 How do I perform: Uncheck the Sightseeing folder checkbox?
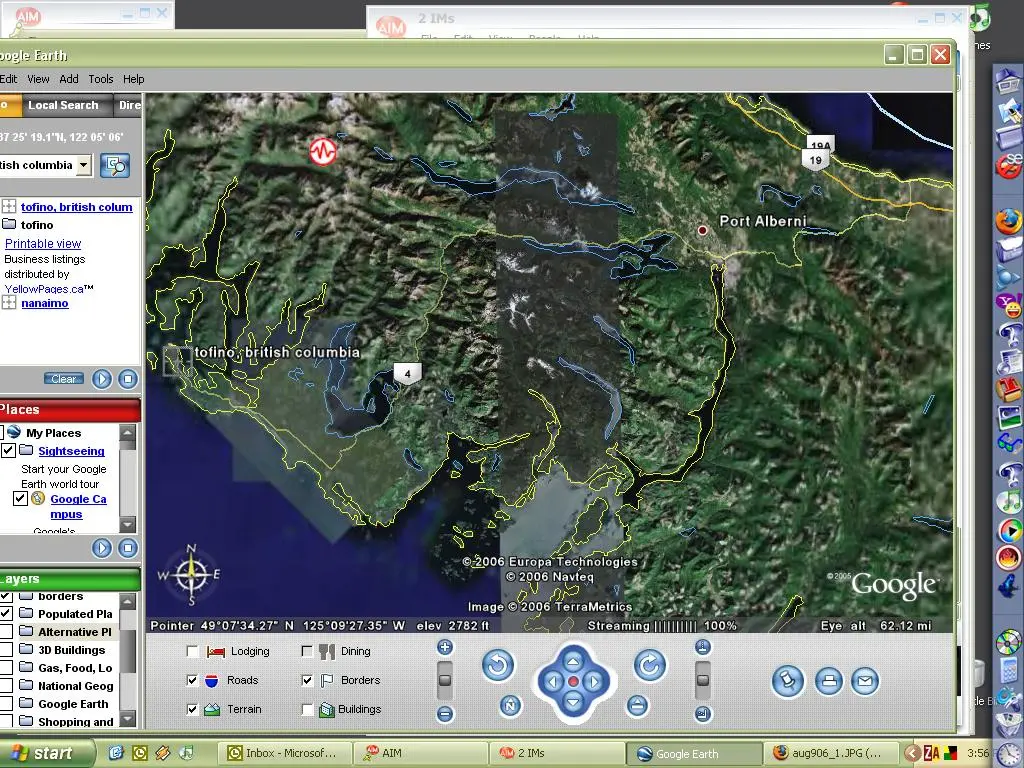(8, 451)
